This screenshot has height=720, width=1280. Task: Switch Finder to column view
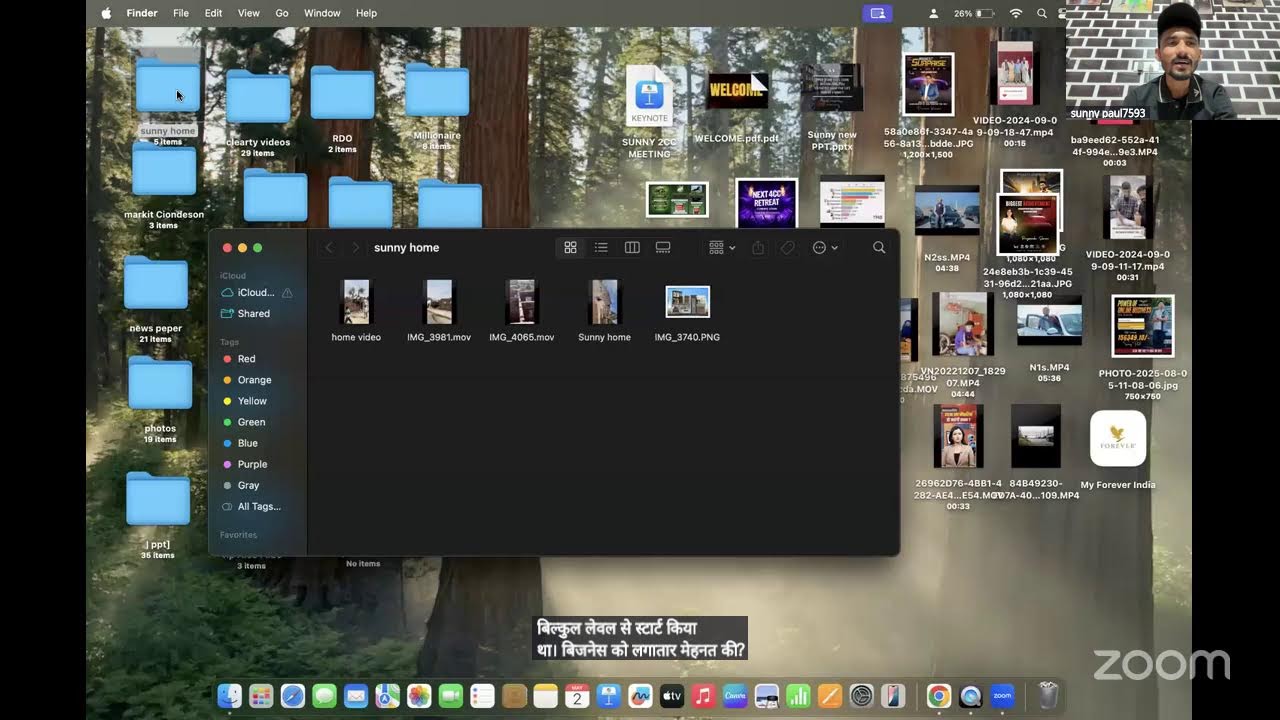(632, 248)
